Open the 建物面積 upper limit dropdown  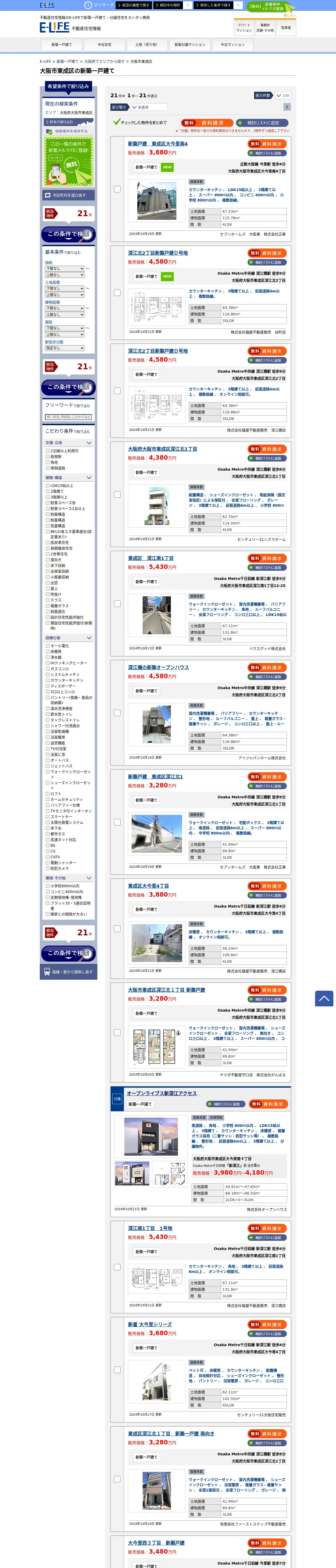64,315
